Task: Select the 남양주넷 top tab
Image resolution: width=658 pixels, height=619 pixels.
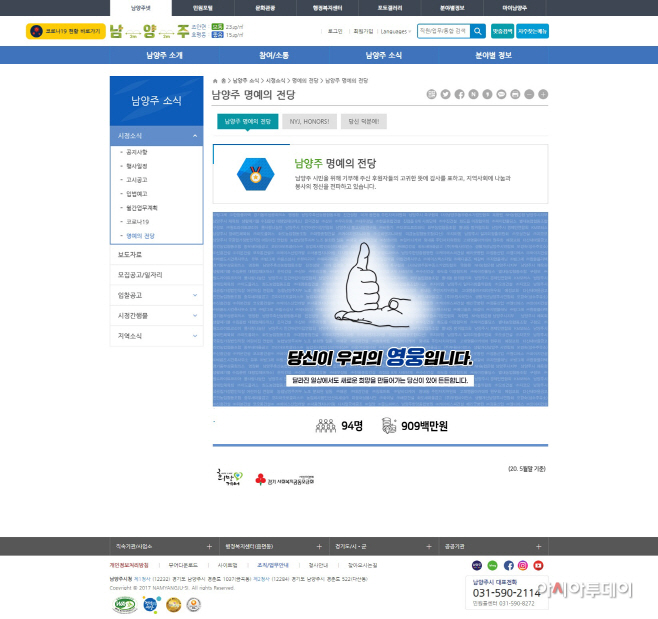Action: (x=141, y=8)
